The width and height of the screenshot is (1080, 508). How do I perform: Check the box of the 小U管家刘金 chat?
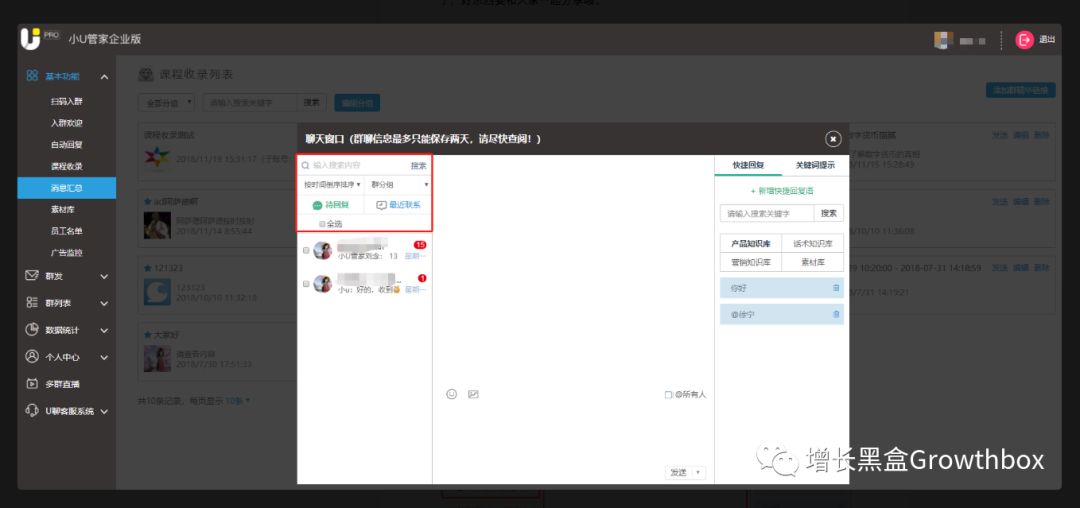306,251
